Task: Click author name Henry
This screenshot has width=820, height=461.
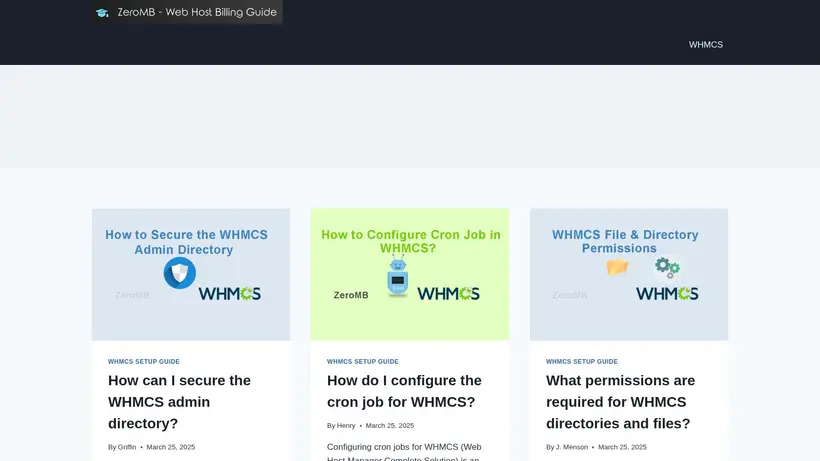Action: (346, 426)
